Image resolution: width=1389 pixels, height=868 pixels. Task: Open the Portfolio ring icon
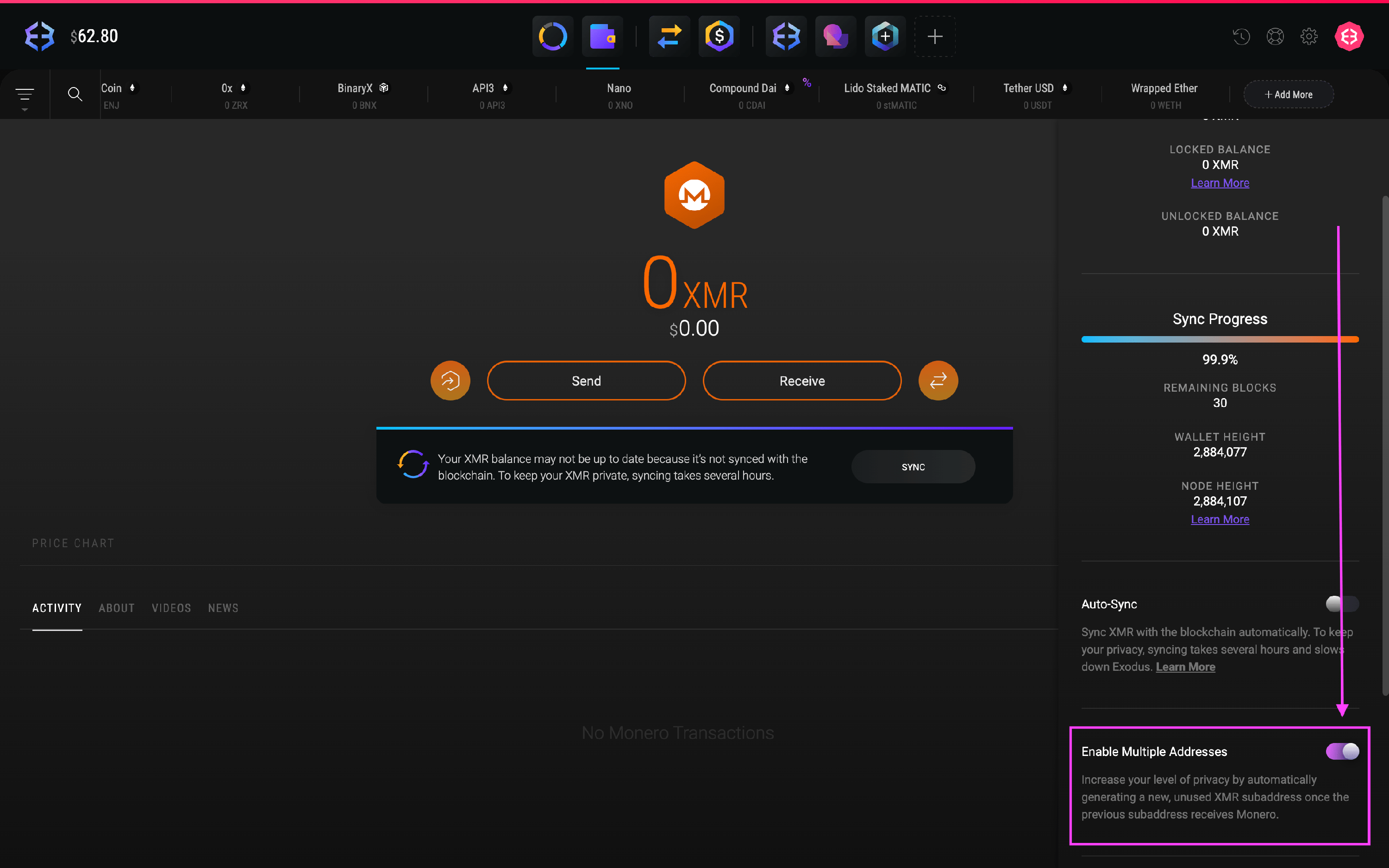[x=553, y=37]
